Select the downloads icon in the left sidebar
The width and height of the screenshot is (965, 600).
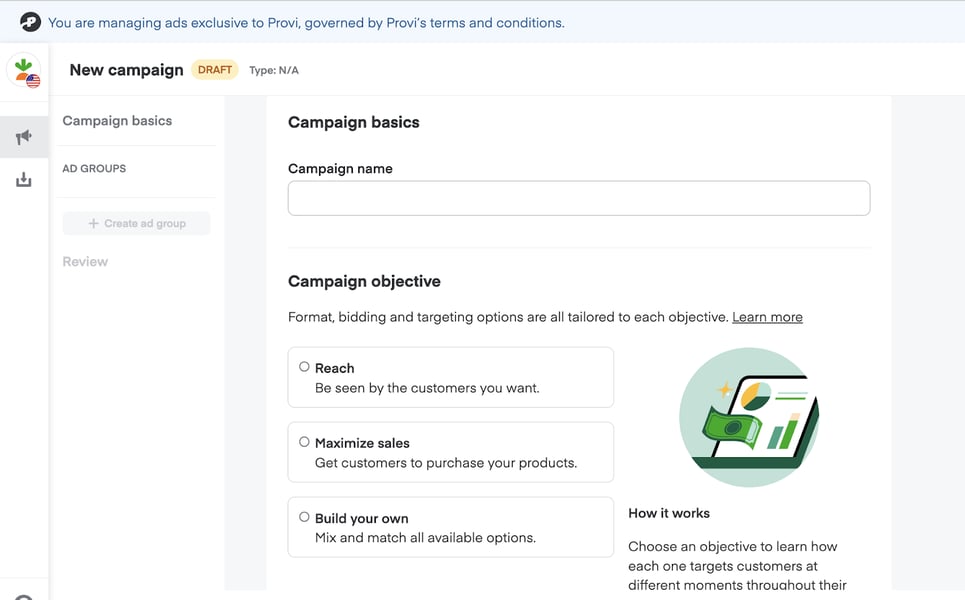[x=24, y=179]
